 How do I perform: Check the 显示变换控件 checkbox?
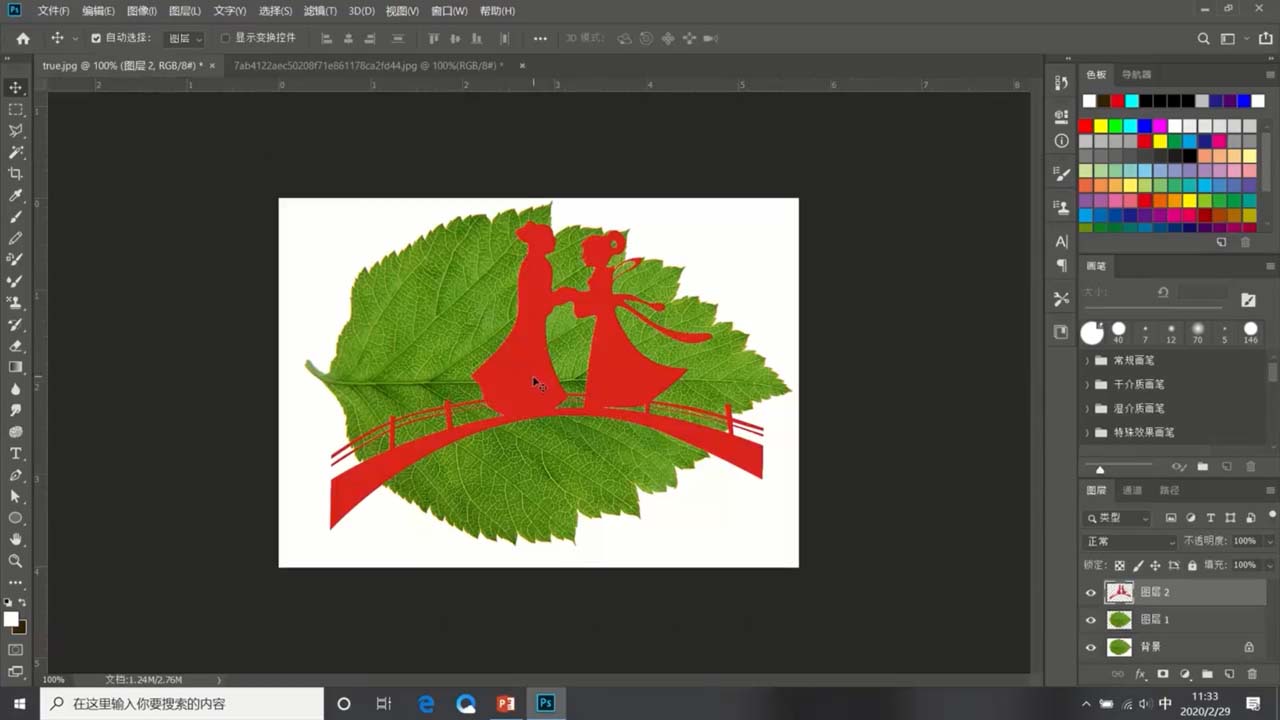tap(225, 39)
